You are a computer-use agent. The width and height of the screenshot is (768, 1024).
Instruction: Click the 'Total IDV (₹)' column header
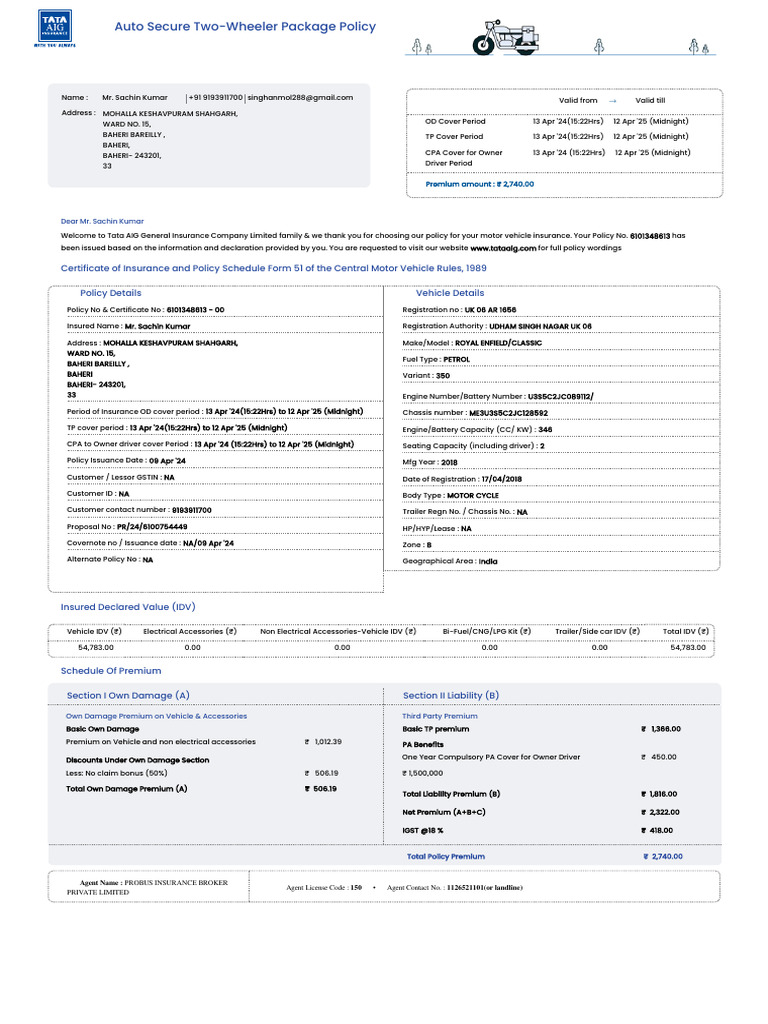pyautogui.click(x=686, y=632)
